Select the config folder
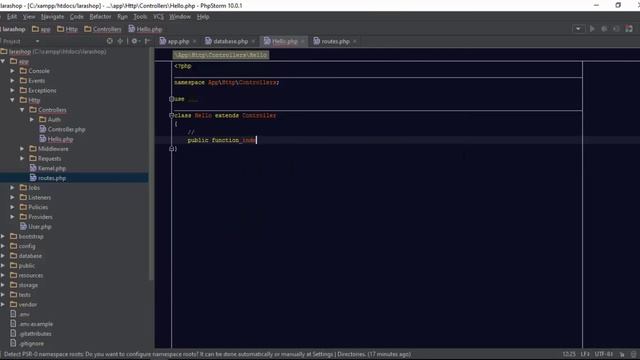The height and width of the screenshot is (360, 640). tap(22, 246)
